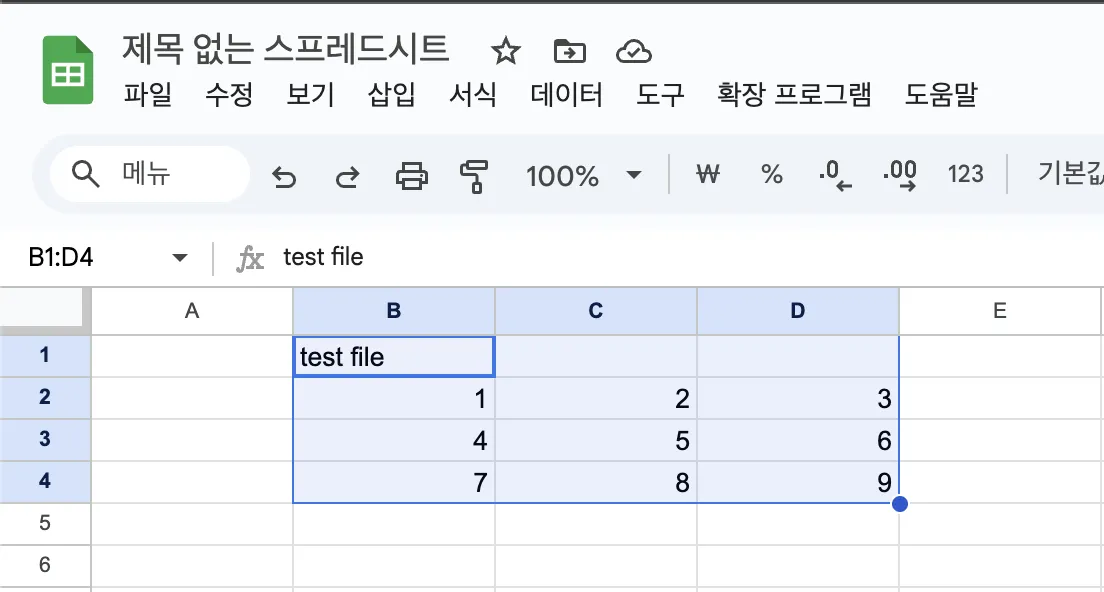Viewport: 1104px width, 592px height.
Task: Open the 확장 프로그램 menu
Action: 794,95
